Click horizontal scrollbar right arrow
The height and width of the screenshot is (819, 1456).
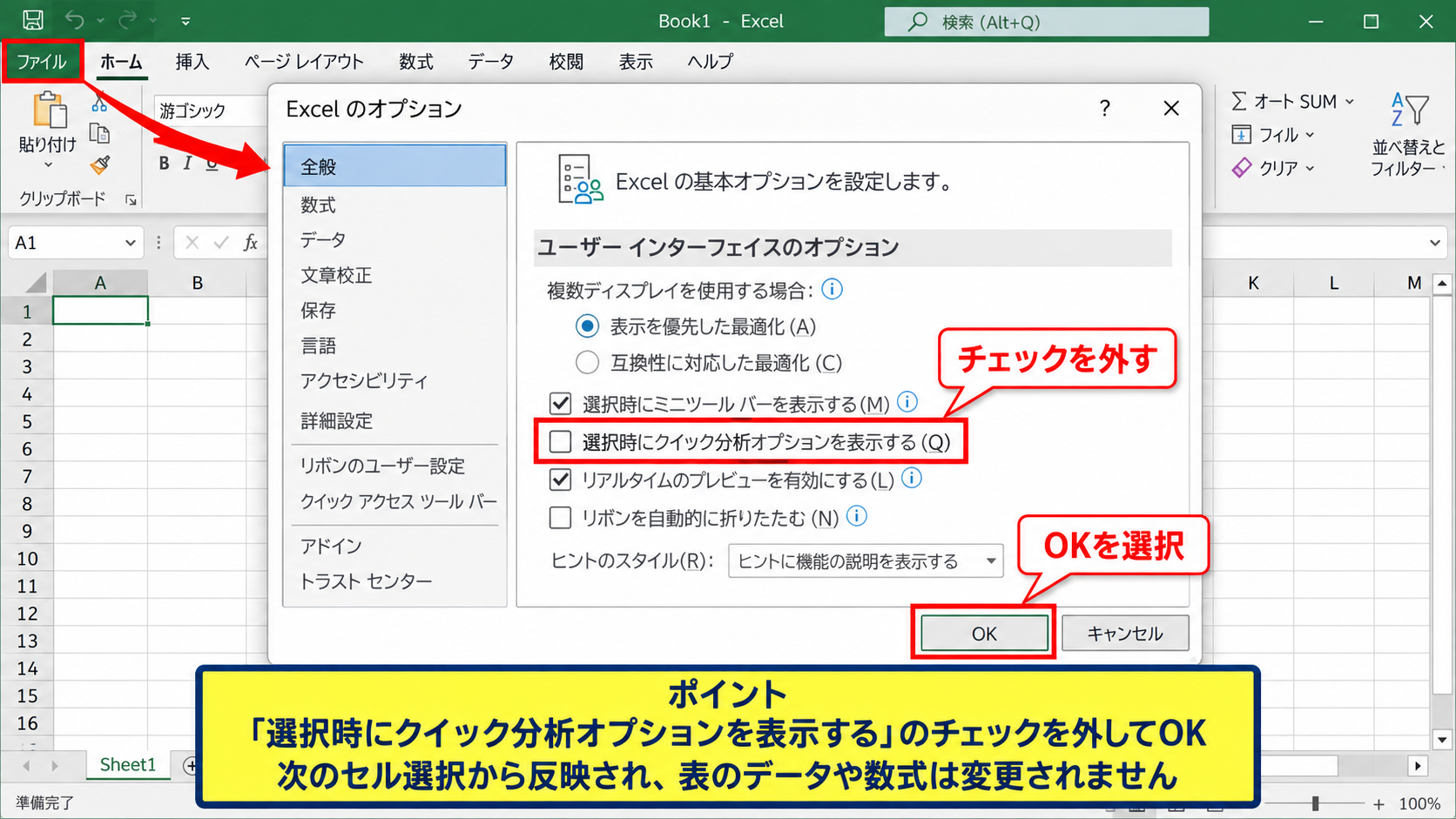[x=1418, y=766]
